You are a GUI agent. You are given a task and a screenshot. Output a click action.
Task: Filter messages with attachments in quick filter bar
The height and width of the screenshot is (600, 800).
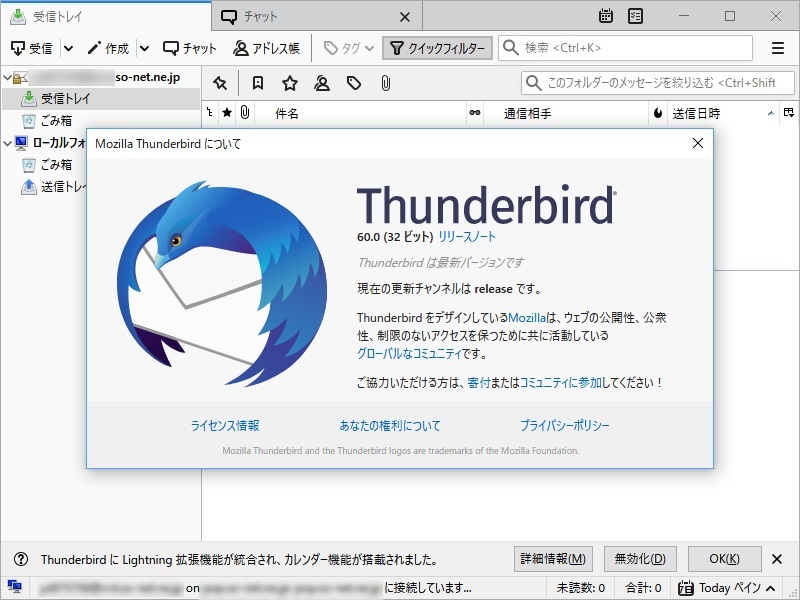[387, 83]
